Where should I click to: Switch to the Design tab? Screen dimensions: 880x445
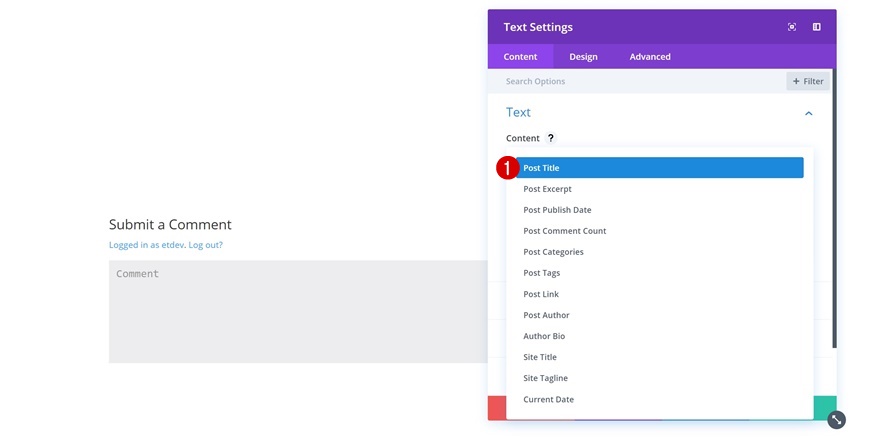[583, 57]
